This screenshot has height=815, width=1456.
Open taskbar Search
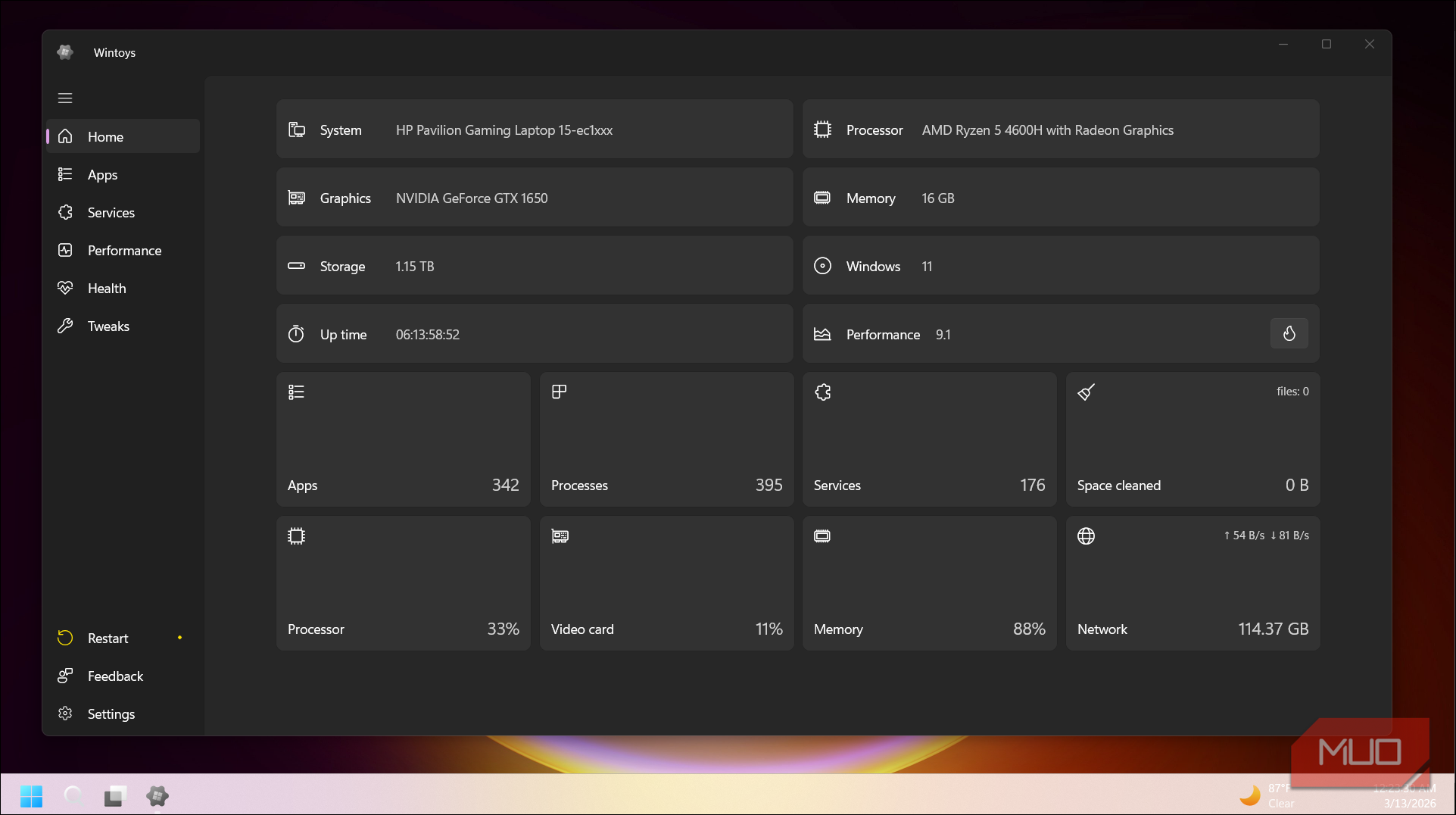click(x=73, y=796)
